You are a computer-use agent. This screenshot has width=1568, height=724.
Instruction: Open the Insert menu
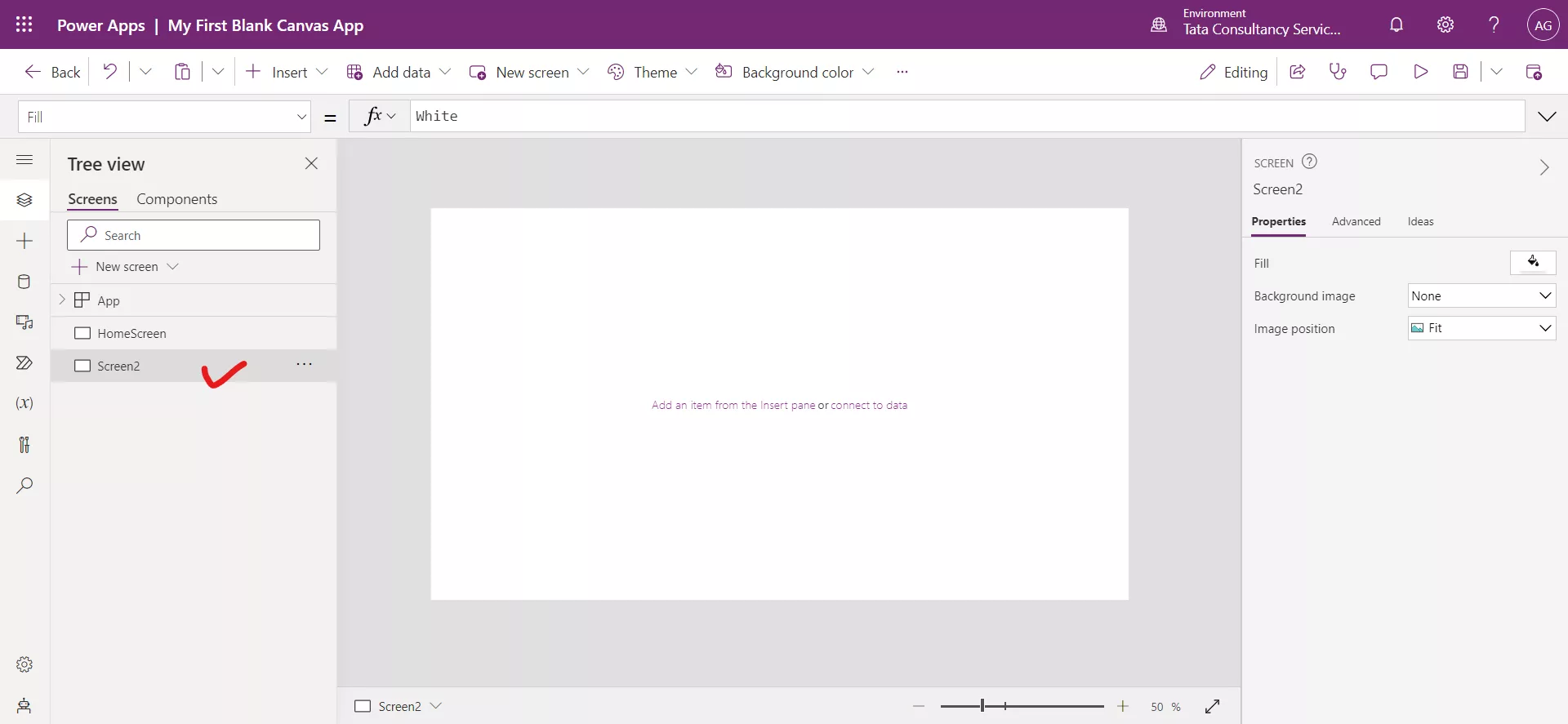coord(287,72)
